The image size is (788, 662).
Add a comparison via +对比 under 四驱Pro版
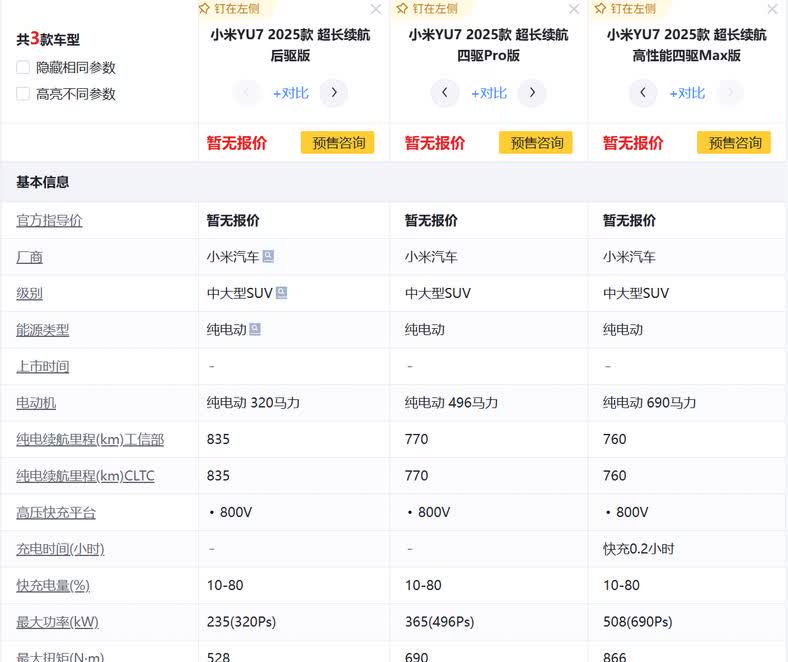click(488, 93)
